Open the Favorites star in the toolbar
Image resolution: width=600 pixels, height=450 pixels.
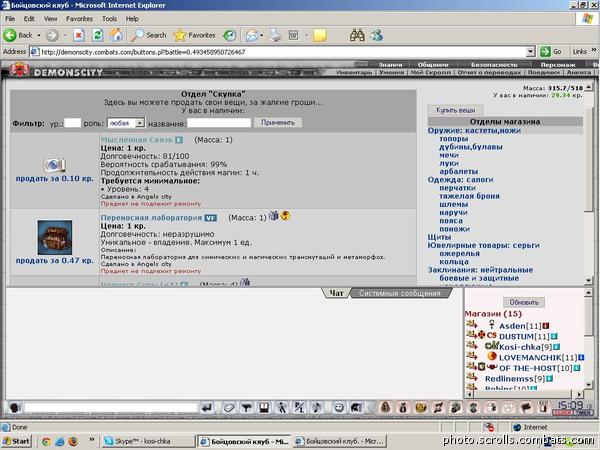pos(194,35)
